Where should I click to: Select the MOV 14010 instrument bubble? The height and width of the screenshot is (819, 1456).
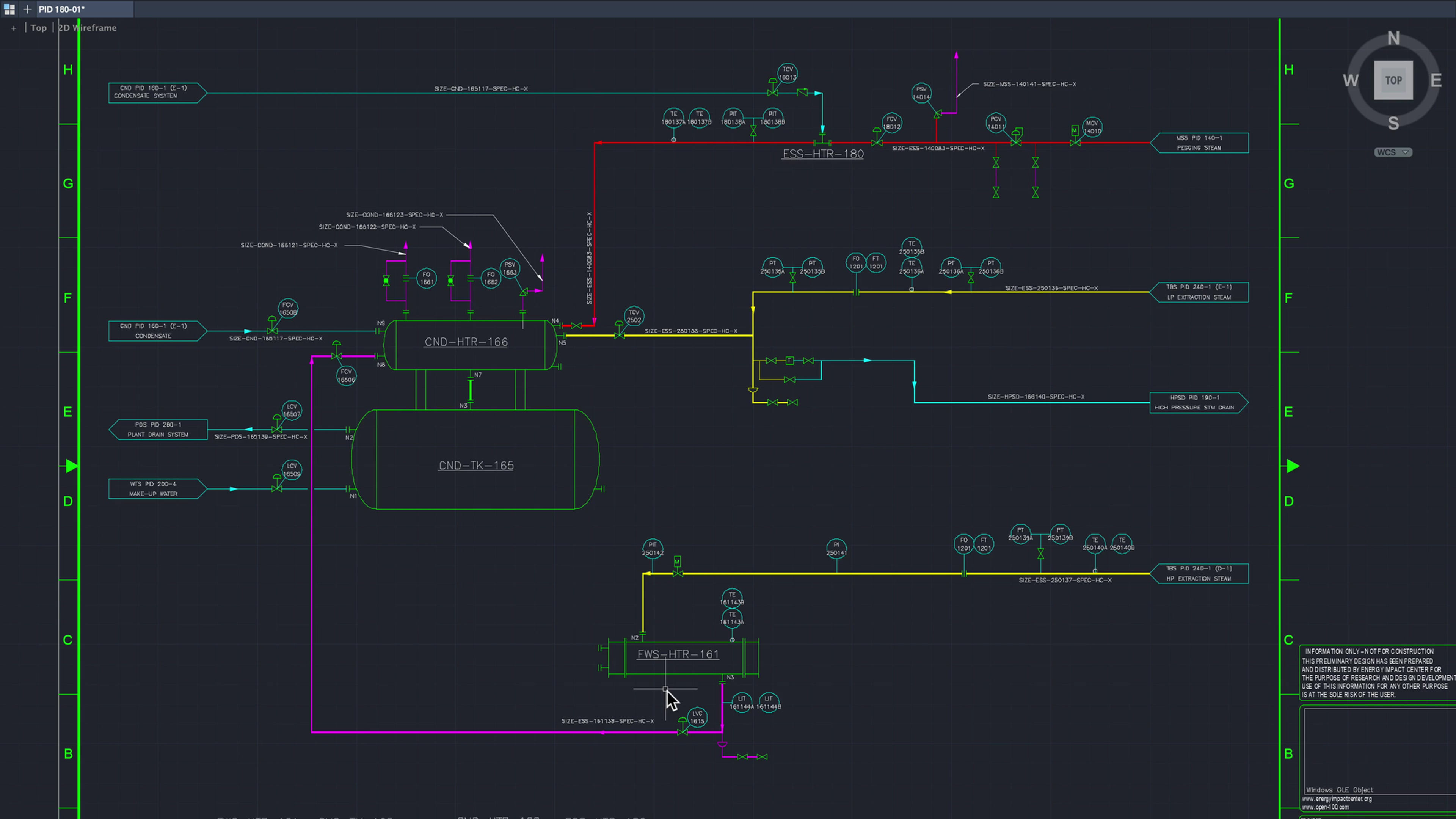point(1092,127)
